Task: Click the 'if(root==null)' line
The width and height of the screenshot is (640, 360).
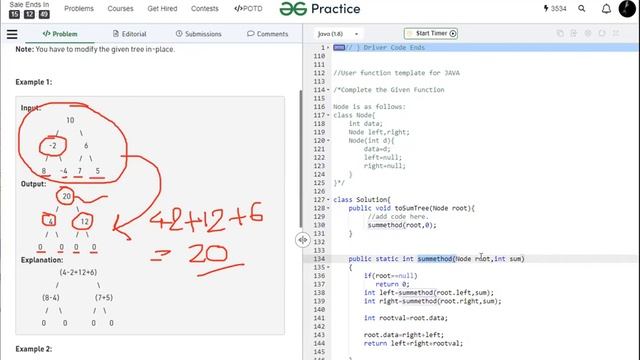Action: (391, 276)
